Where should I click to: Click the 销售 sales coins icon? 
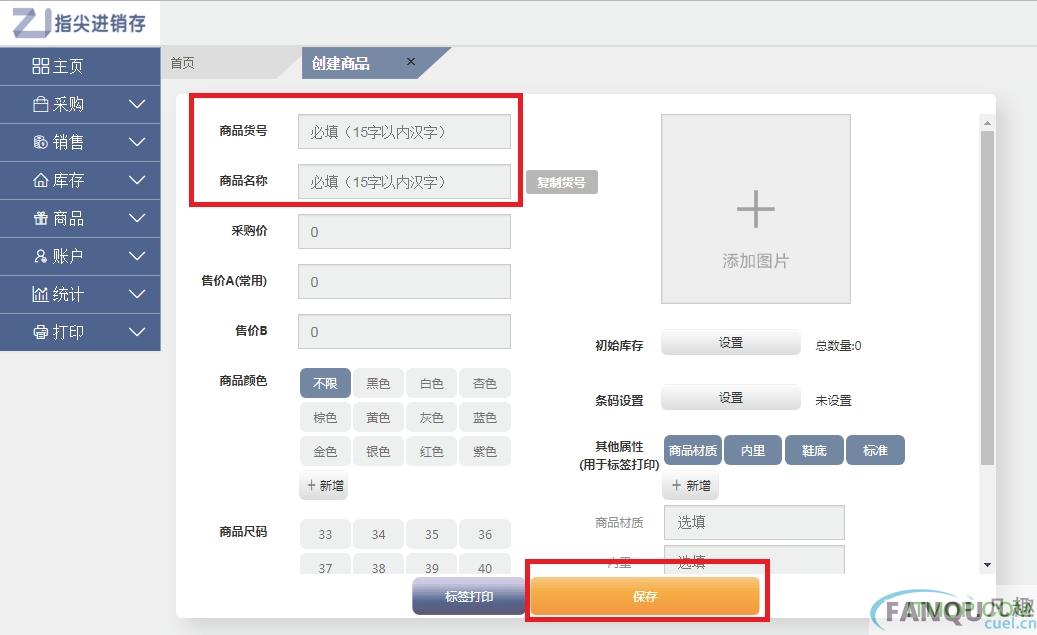pos(41,142)
